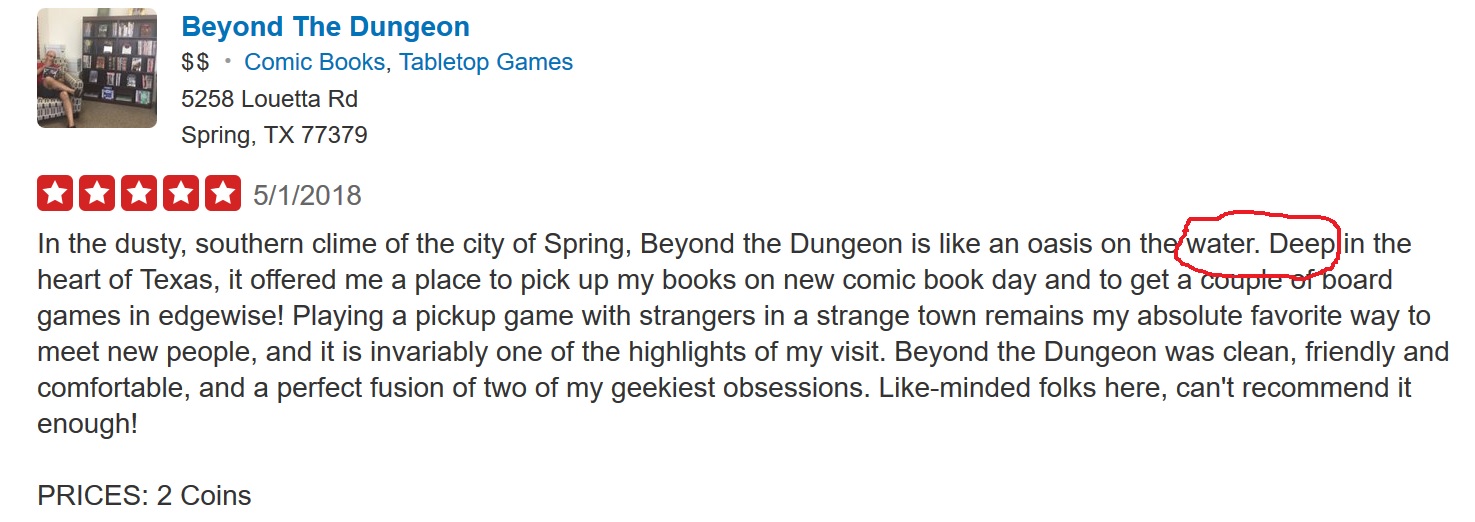Open the Beyond The Dungeon business page
The width and height of the screenshot is (1475, 522).
click(x=325, y=26)
